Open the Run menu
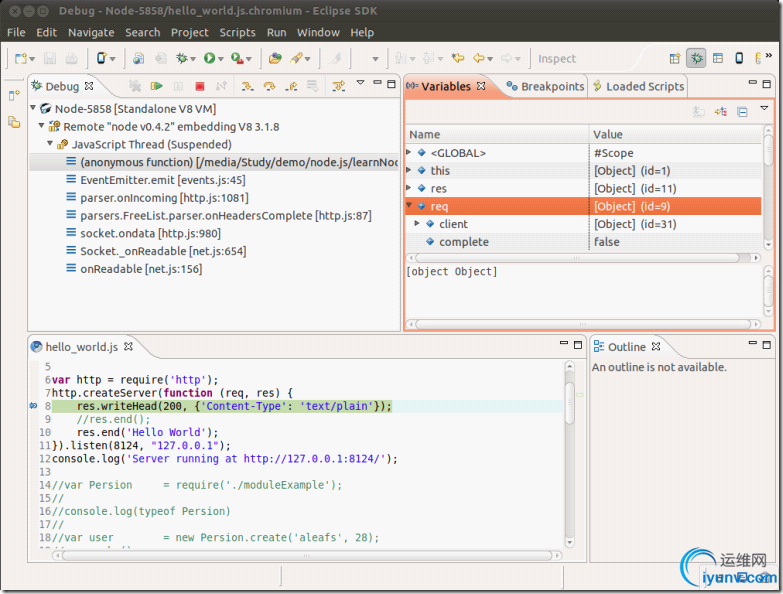 point(276,32)
